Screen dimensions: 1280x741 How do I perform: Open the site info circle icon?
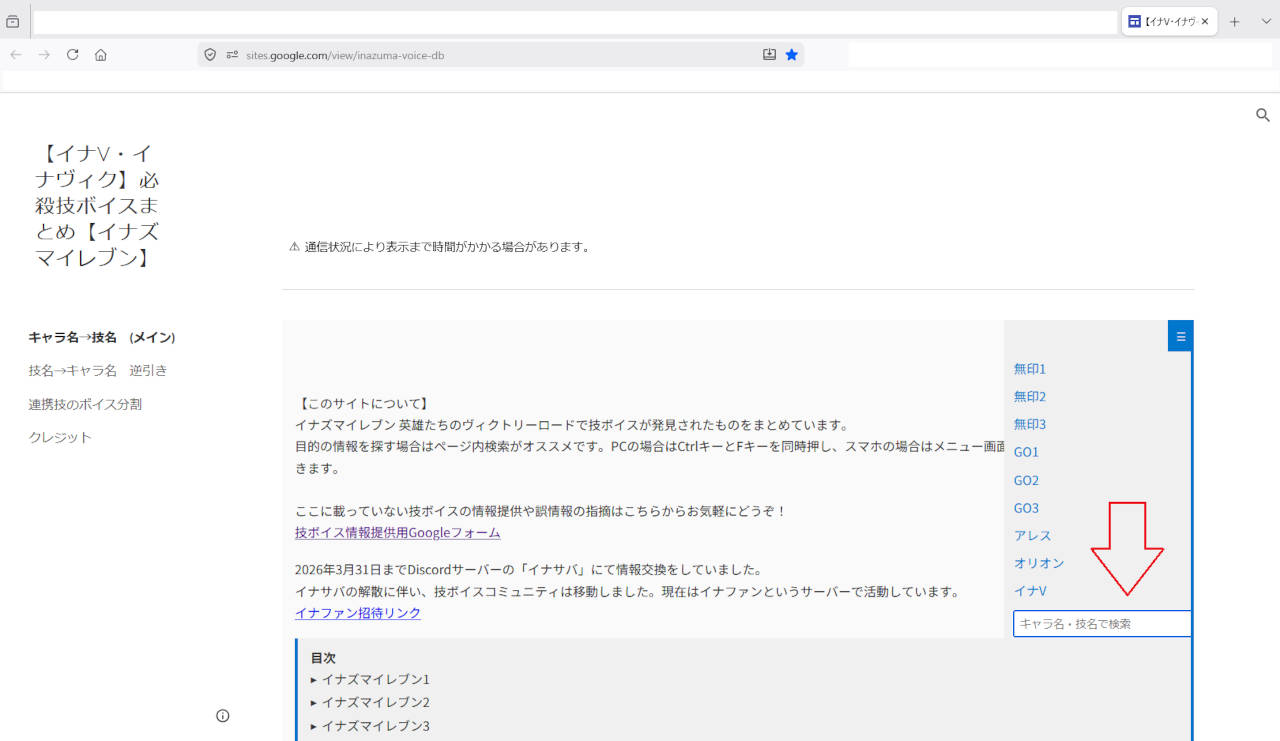[x=223, y=715]
